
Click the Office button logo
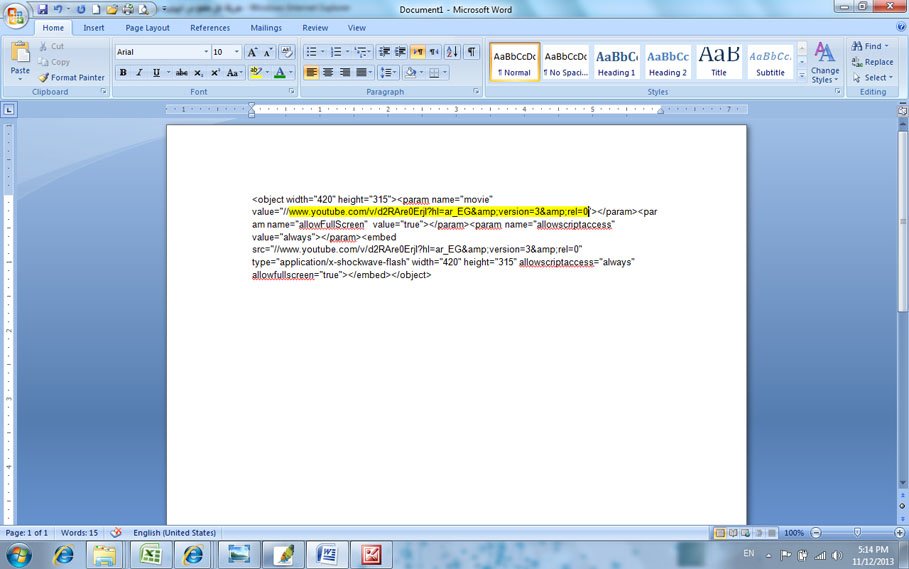(x=16, y=16)
